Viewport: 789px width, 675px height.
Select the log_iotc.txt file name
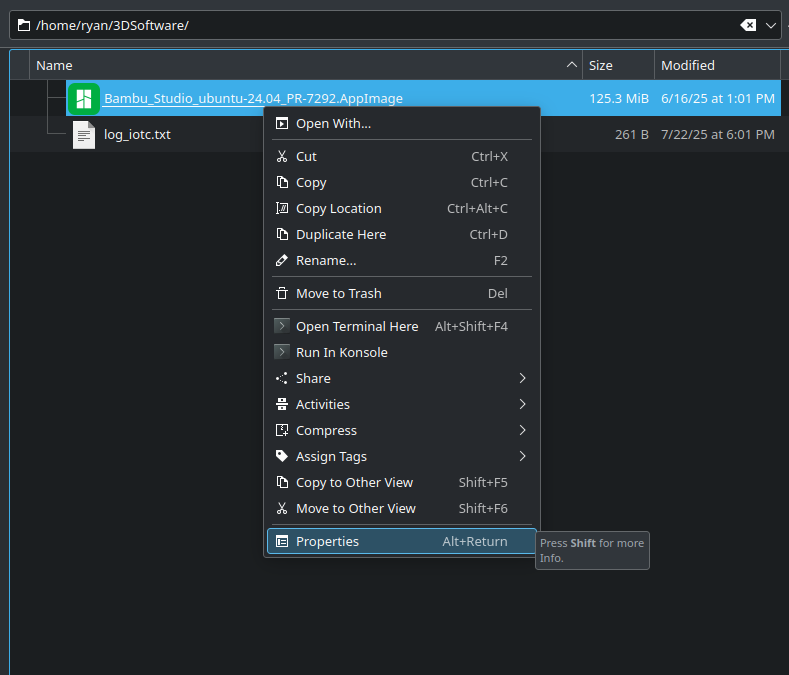click(137, 135)
